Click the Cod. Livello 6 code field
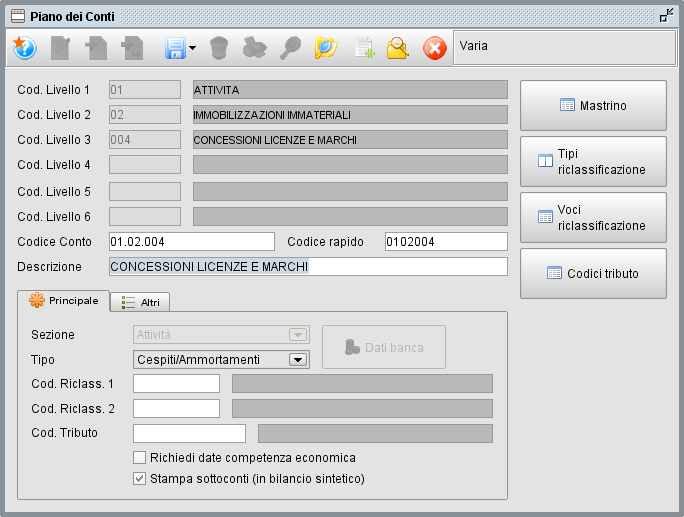The height and width of the screenshot is (517, 684). [145, 216]
